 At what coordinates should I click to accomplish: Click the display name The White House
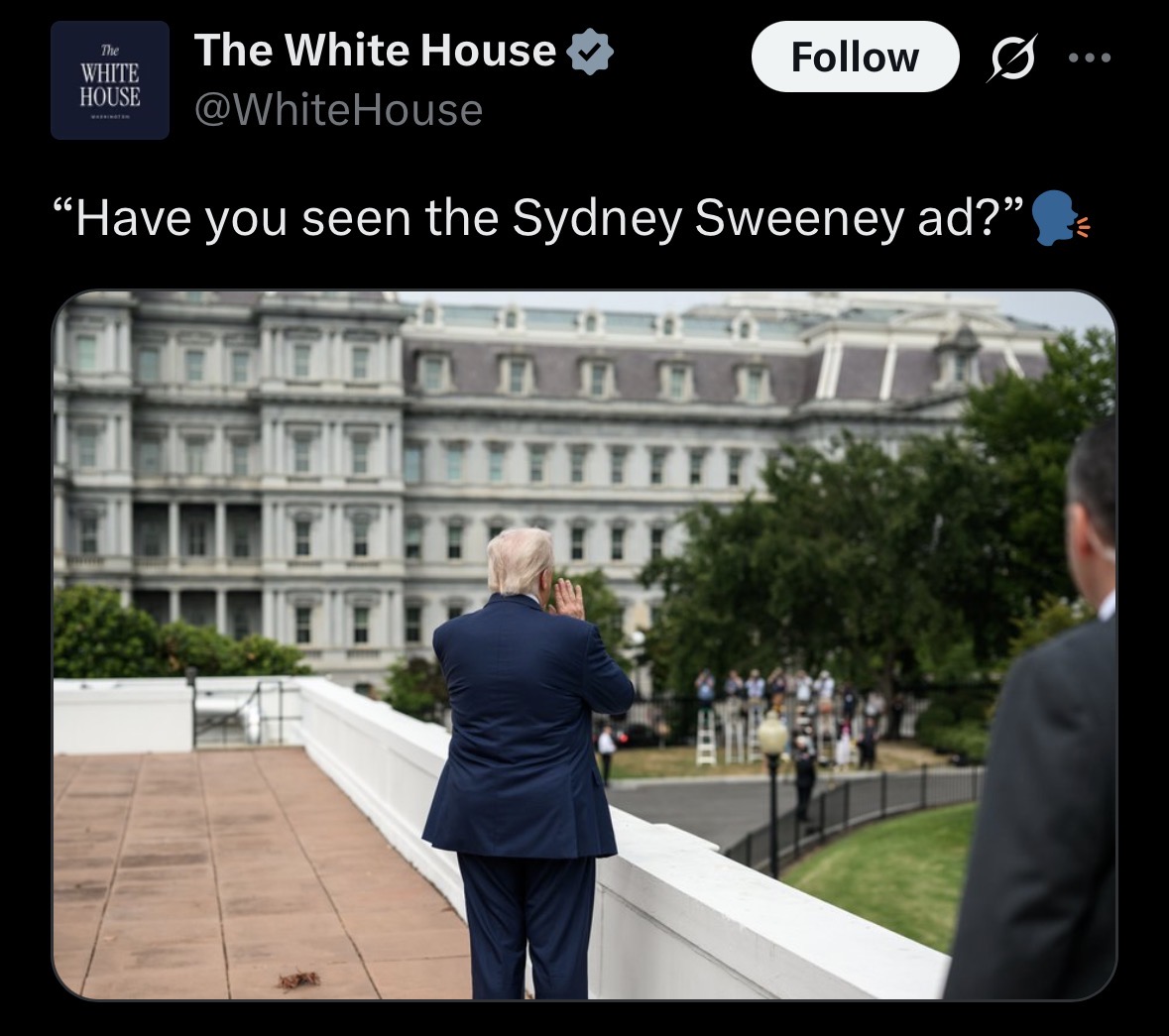pos(375,50)
